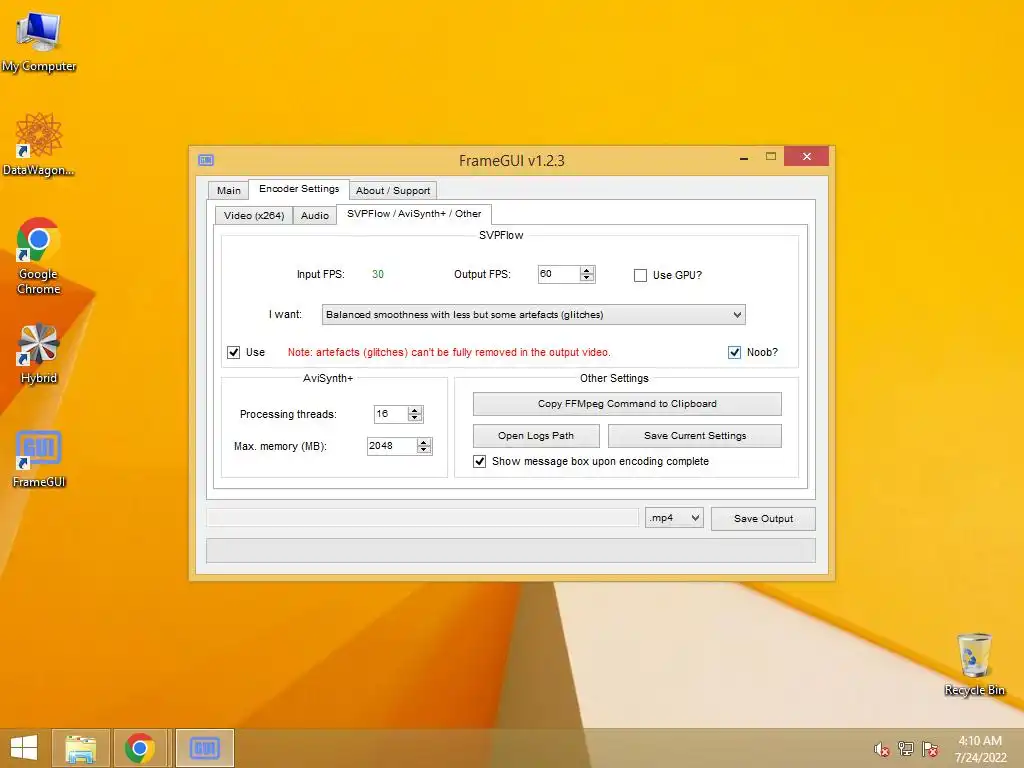Open the FrameGUI desktop shortcut
The width and height of the screenshot is (1024, 768).
pos(39,459)
